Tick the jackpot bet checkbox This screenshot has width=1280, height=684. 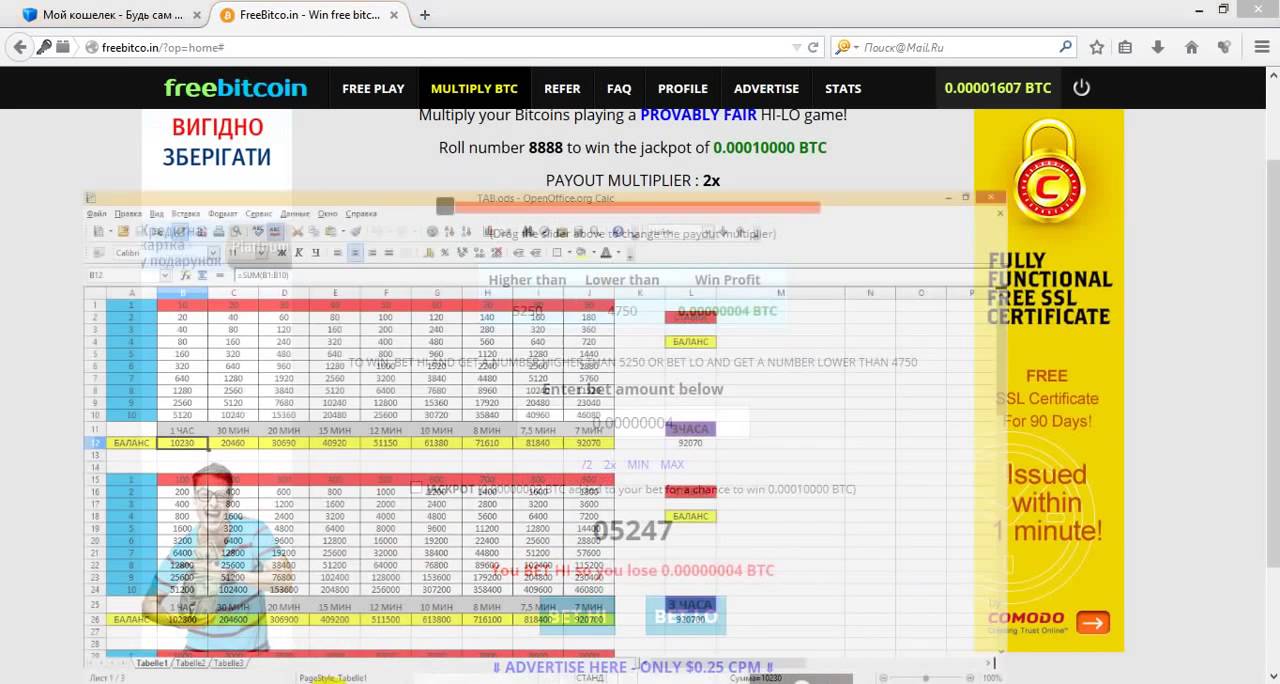[416, 487]
